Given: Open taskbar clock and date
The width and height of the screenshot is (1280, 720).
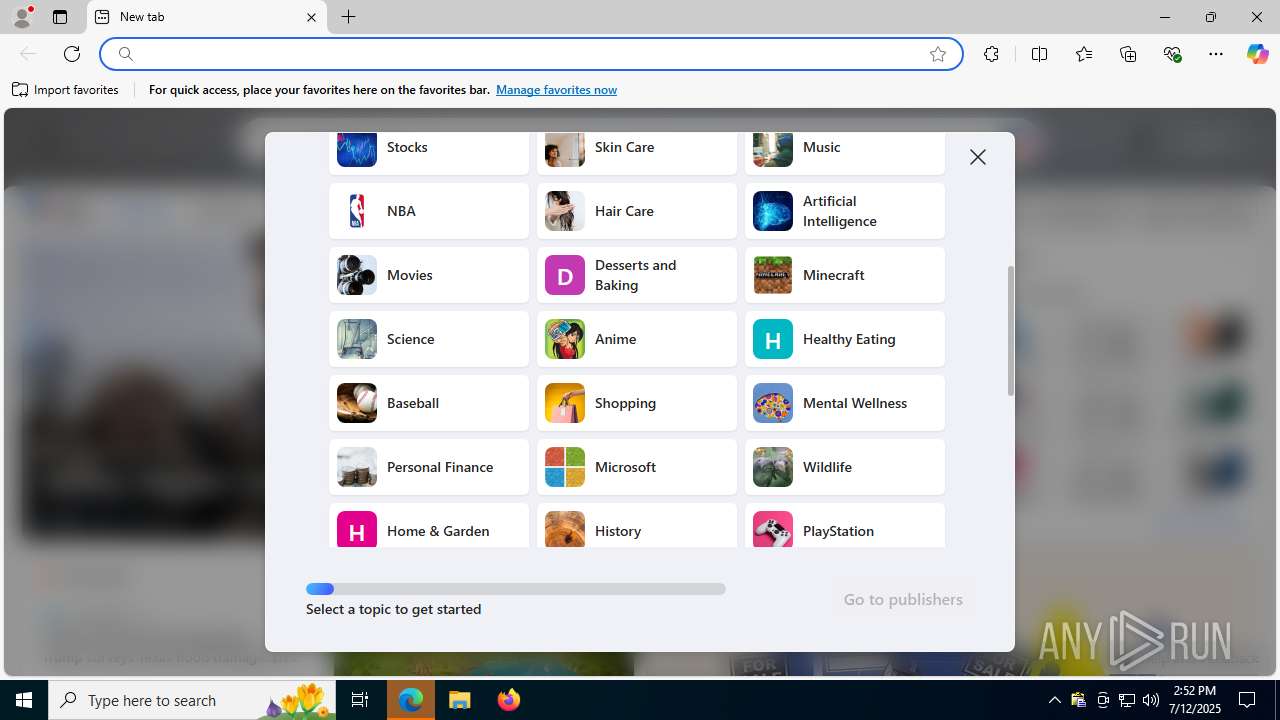Looking at the screenshot, I should tap(1195, 700).
